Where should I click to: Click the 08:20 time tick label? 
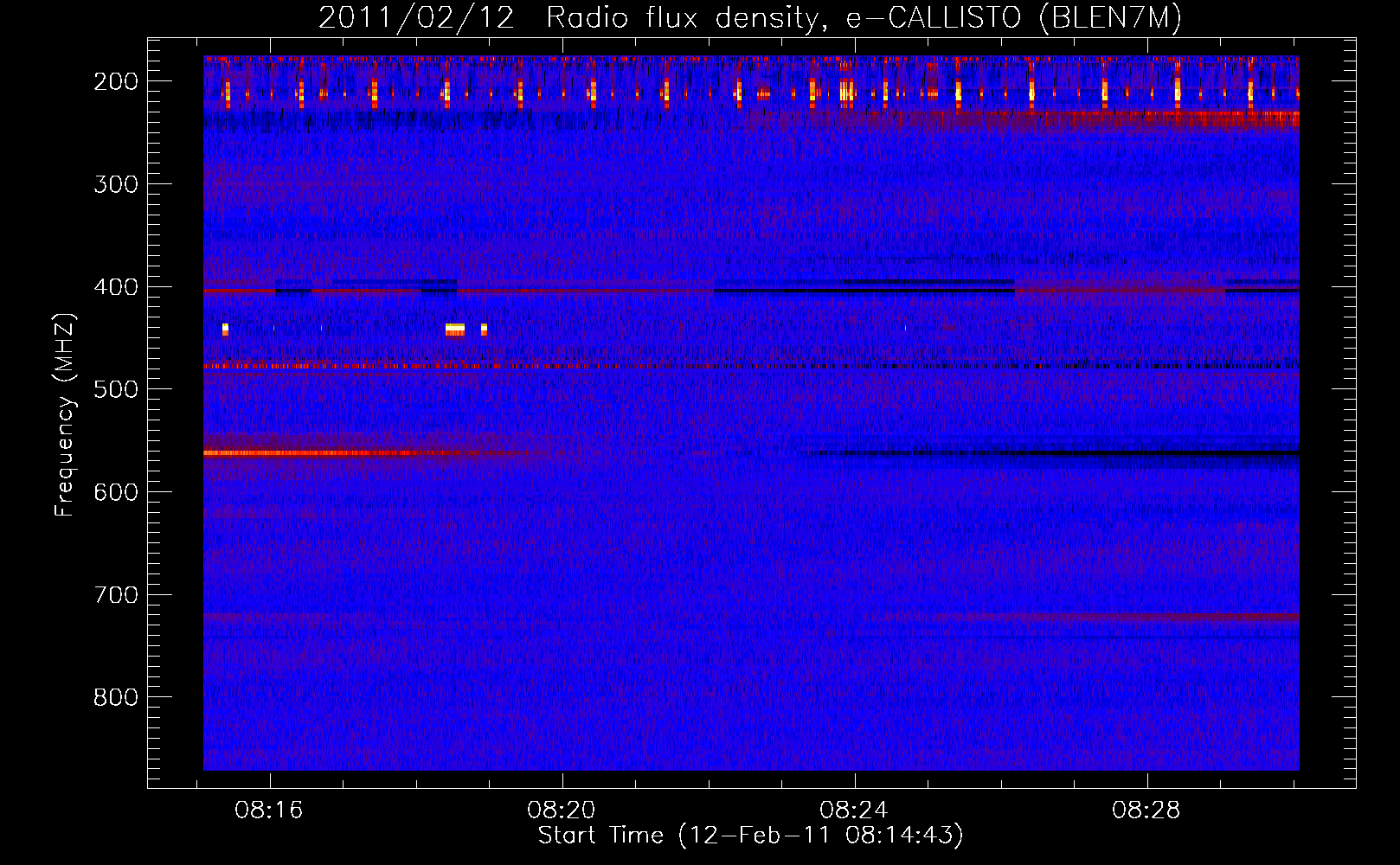562,811
